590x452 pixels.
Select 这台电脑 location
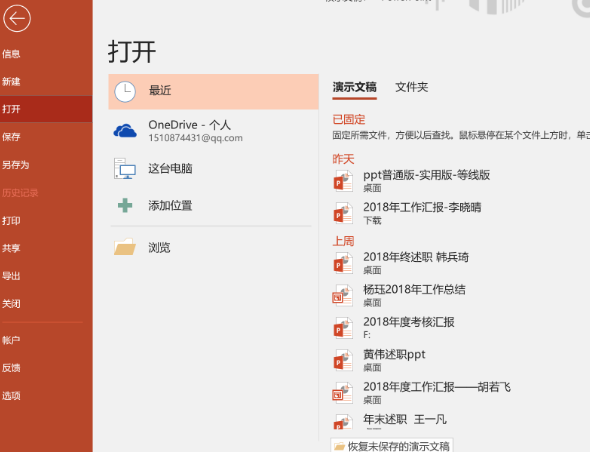coord(213,168)
